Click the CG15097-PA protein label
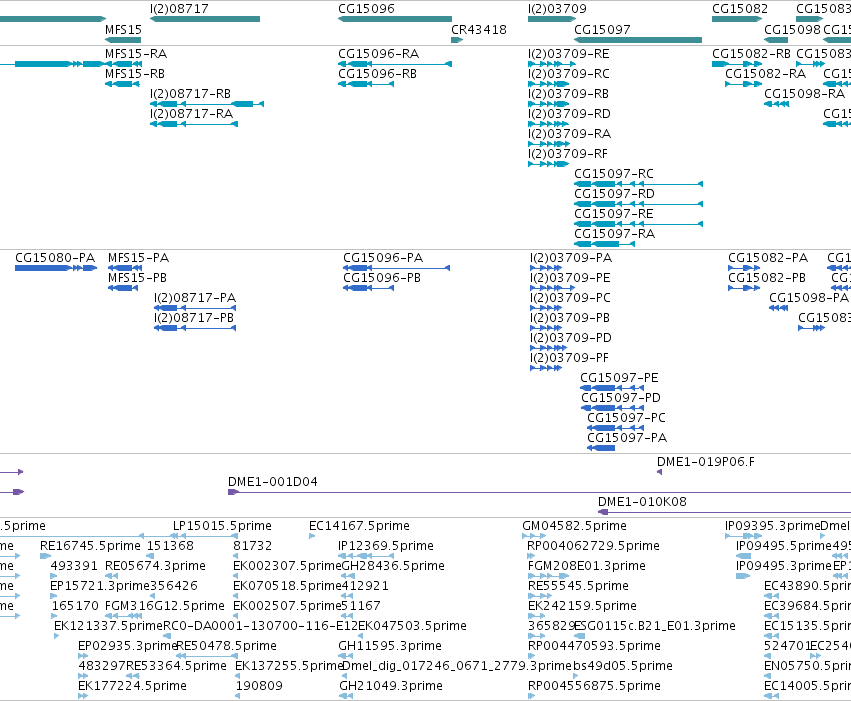Viewport: 851px width, 701px height. click(x=627, y=438)
